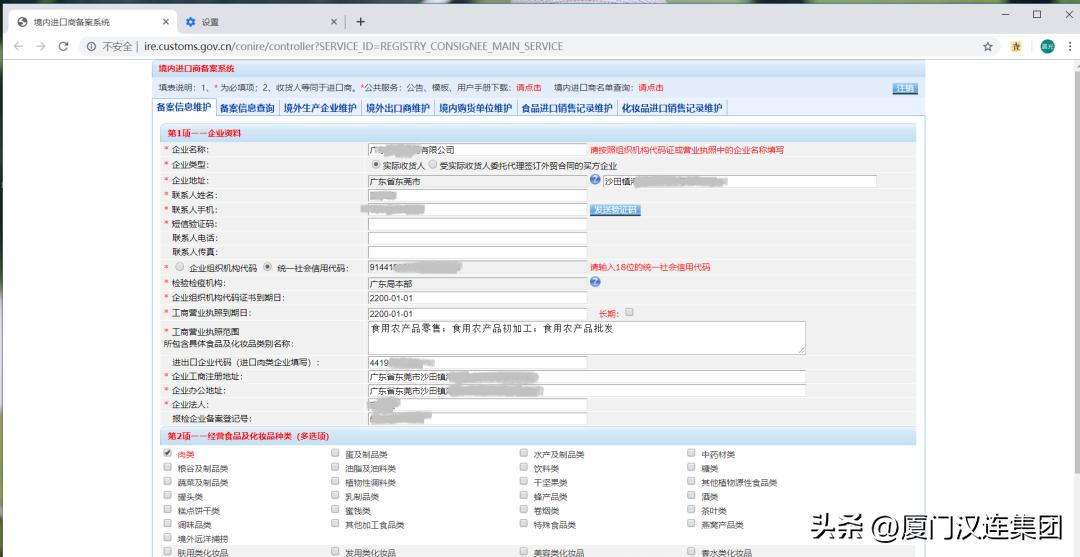Open the Chrome three-dot menu
This screenshot has width=1080, height=557.
pyautogui.click(x=1070, y=46)
